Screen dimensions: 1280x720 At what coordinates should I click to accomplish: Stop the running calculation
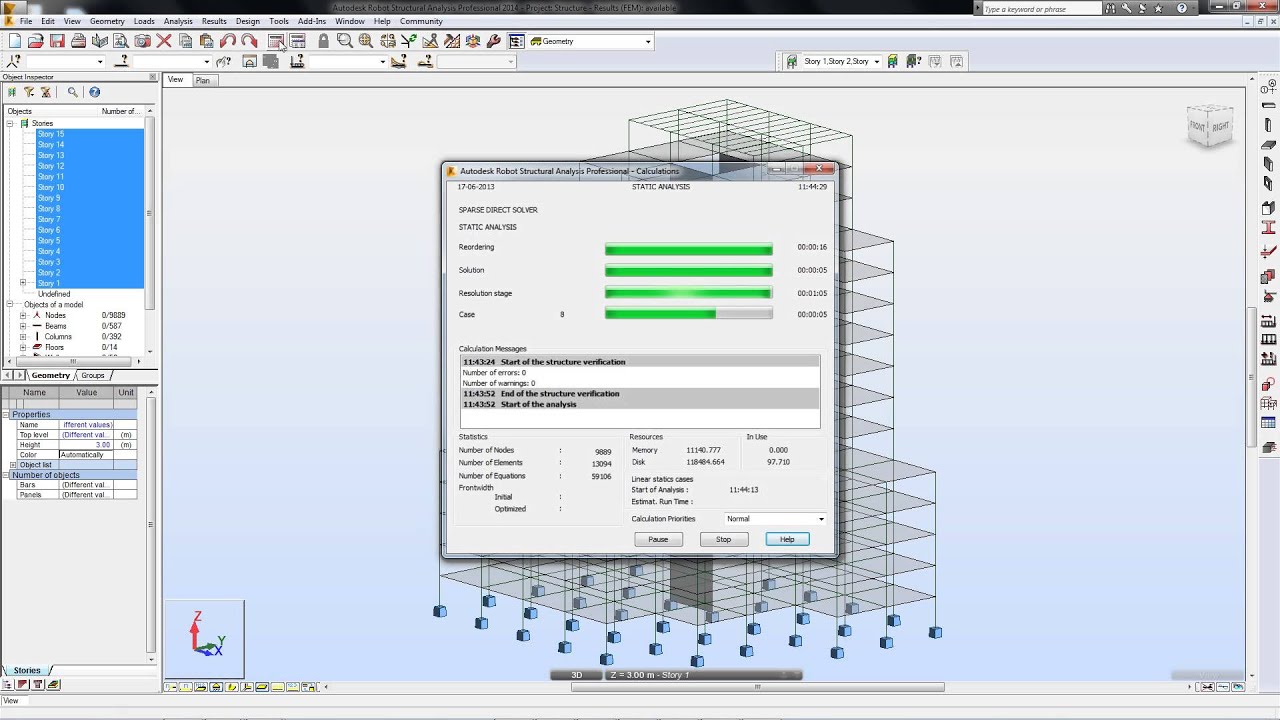[x=723, y=539]
